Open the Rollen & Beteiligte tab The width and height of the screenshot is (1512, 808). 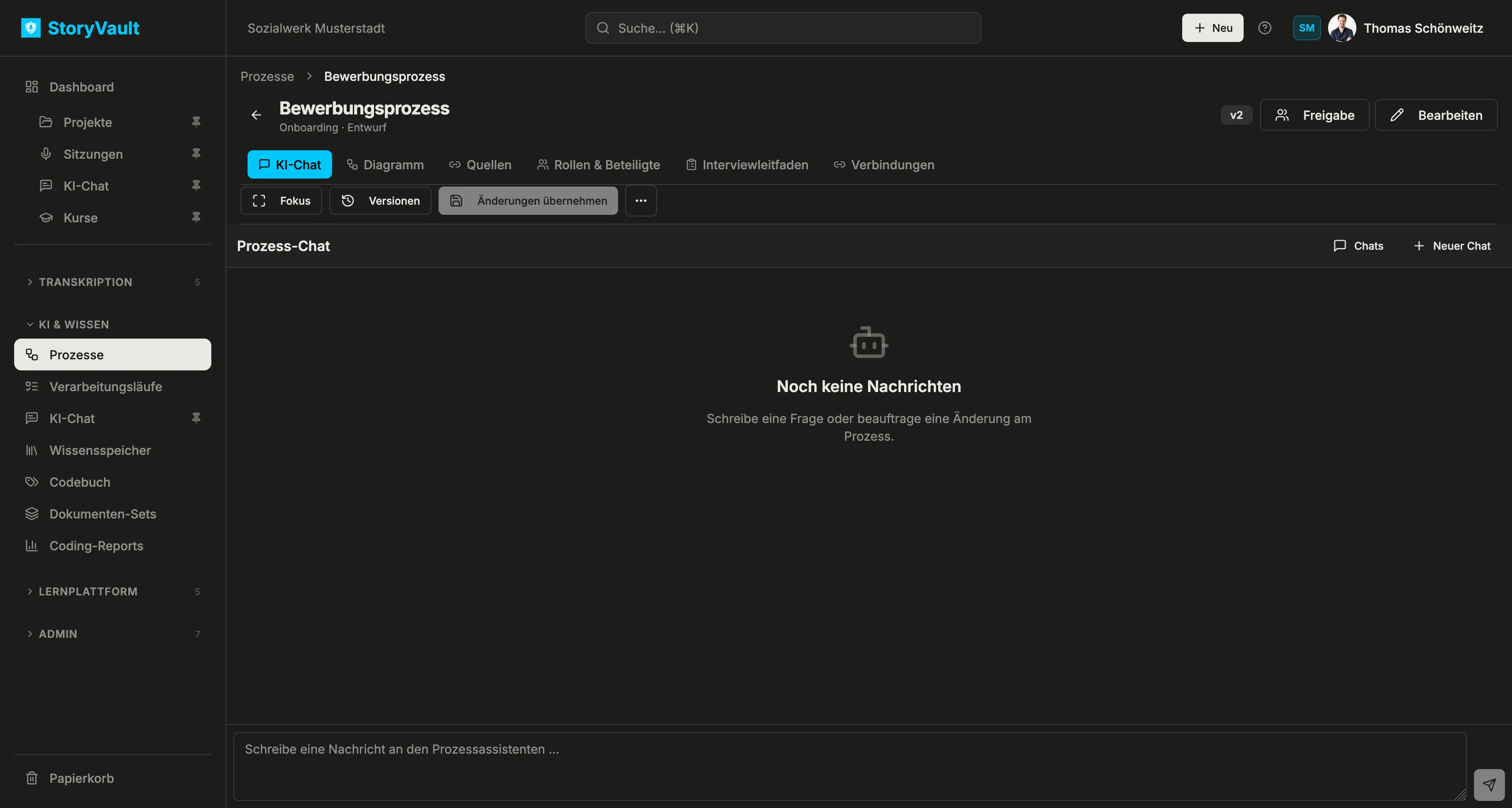pyautogui.click(x=598, y=165)
